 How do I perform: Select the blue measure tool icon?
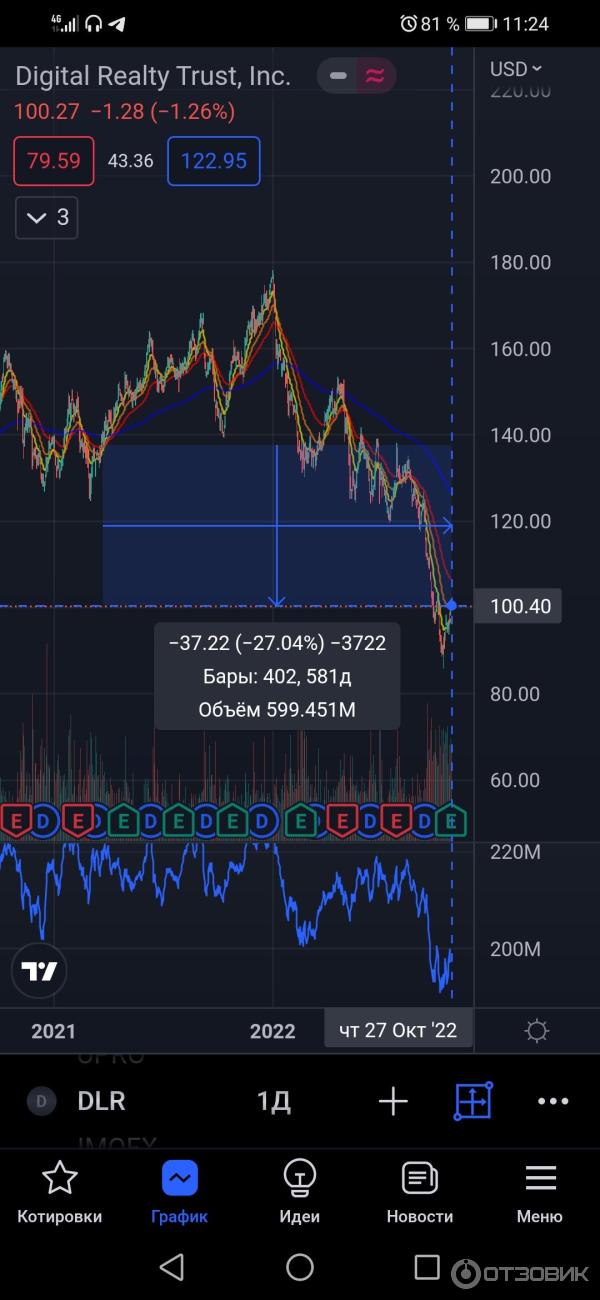[473, 1101]
